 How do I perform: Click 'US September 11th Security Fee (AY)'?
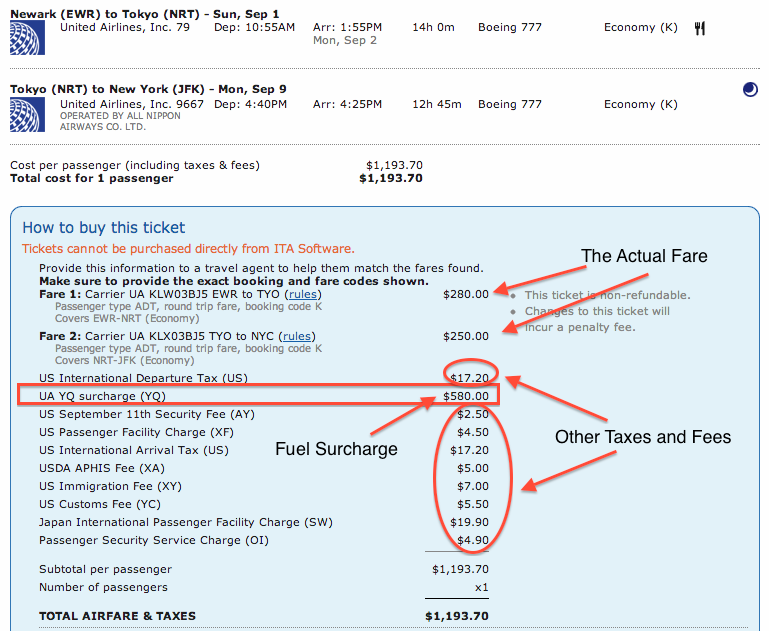[x=147, y=414]
